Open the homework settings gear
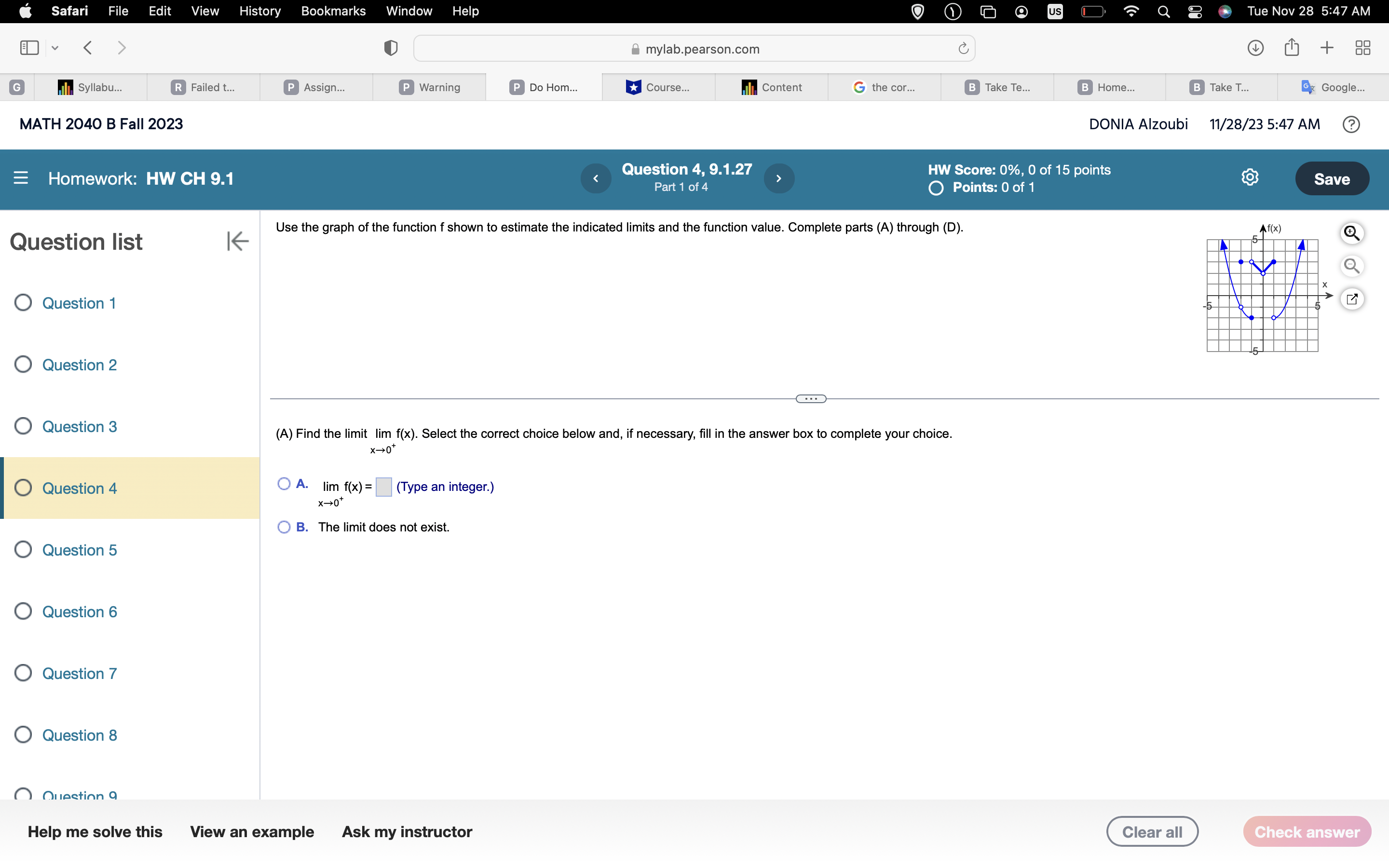The width and height of the screenshot is (1389, 868). click(1250, 177)
